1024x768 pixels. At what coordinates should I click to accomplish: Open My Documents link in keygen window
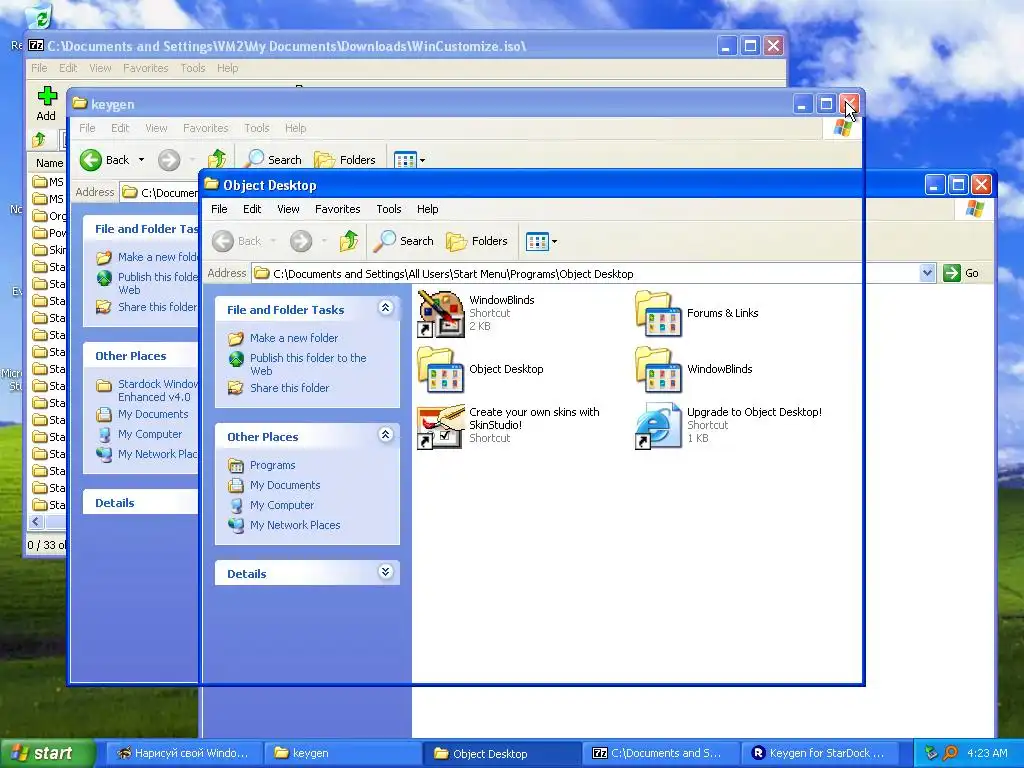pyautogui.click(x=153, y=414)
